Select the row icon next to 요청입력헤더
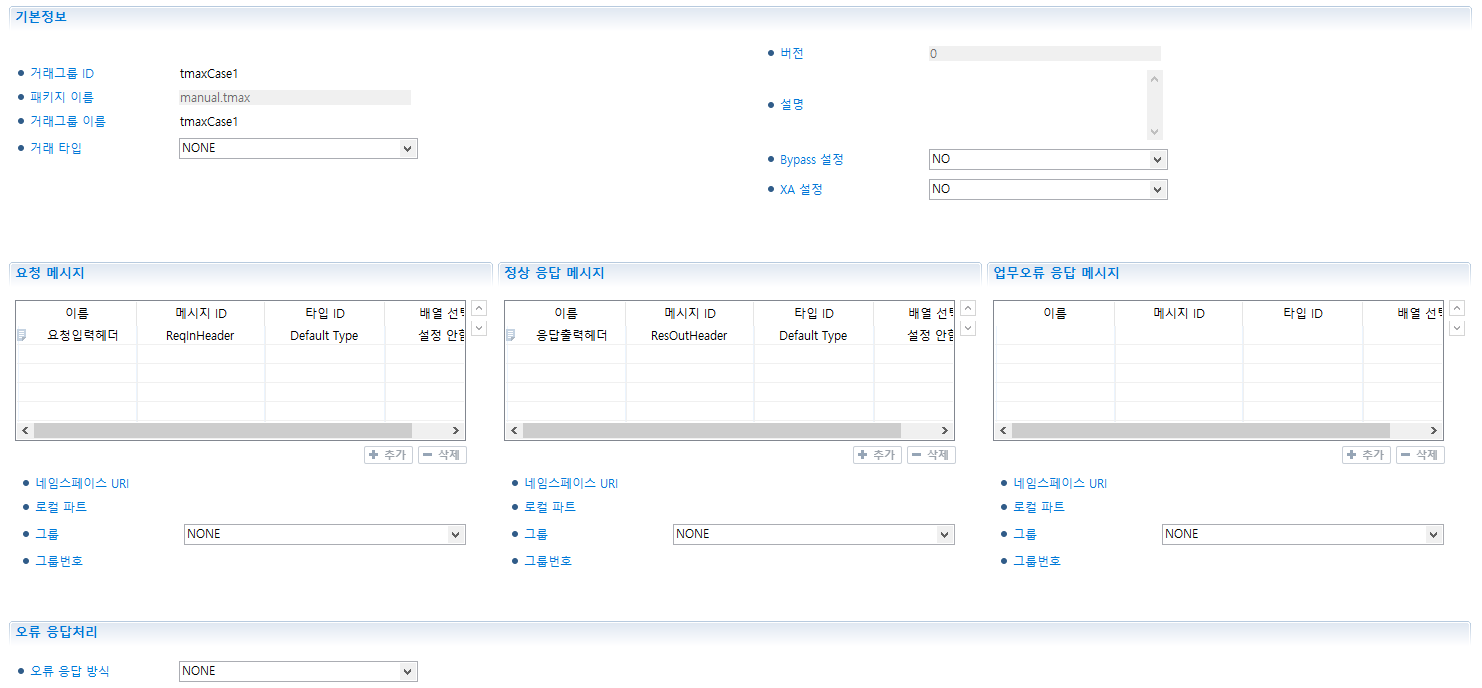Image resolution: width=1482 pixels, height=688 pixels. 22,336
